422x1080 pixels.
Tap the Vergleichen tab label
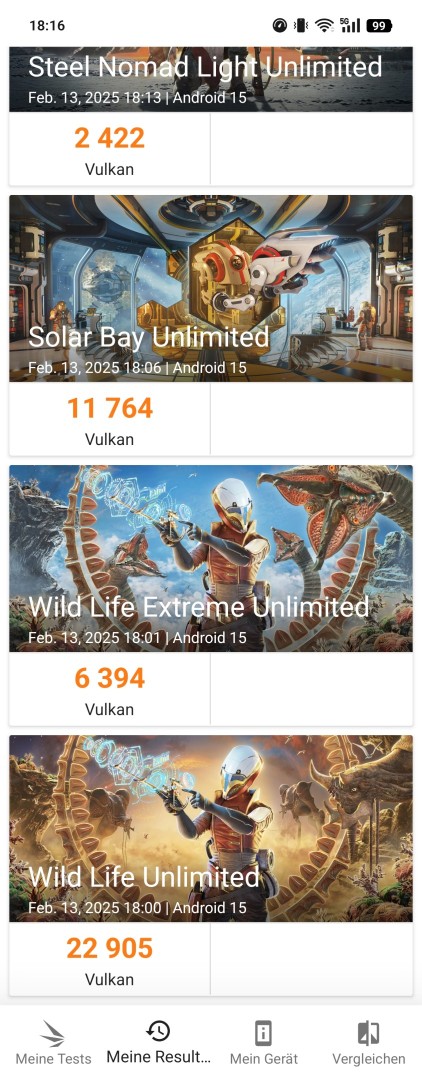click(369, 1059)
